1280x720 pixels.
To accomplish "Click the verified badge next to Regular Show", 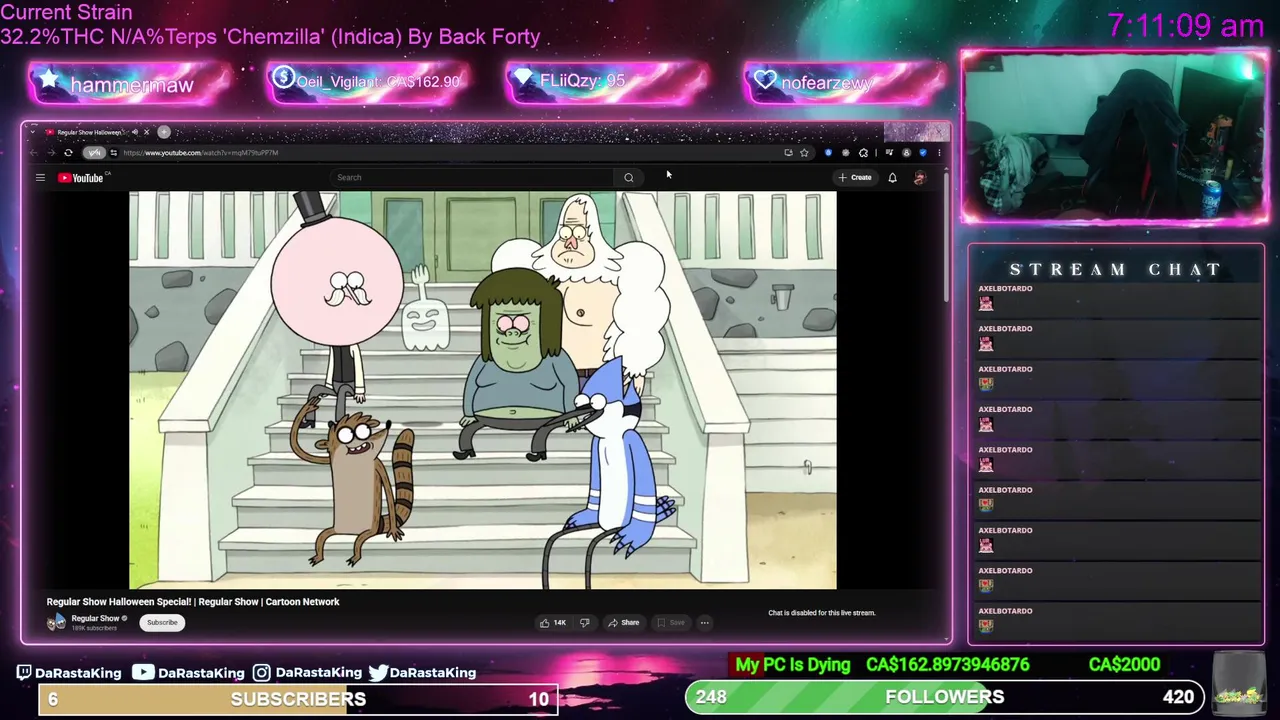I will click(x=124, y=618).
